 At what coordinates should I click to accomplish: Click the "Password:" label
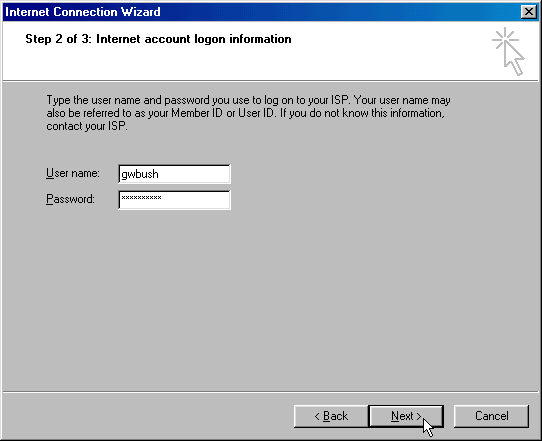point(70,199)
